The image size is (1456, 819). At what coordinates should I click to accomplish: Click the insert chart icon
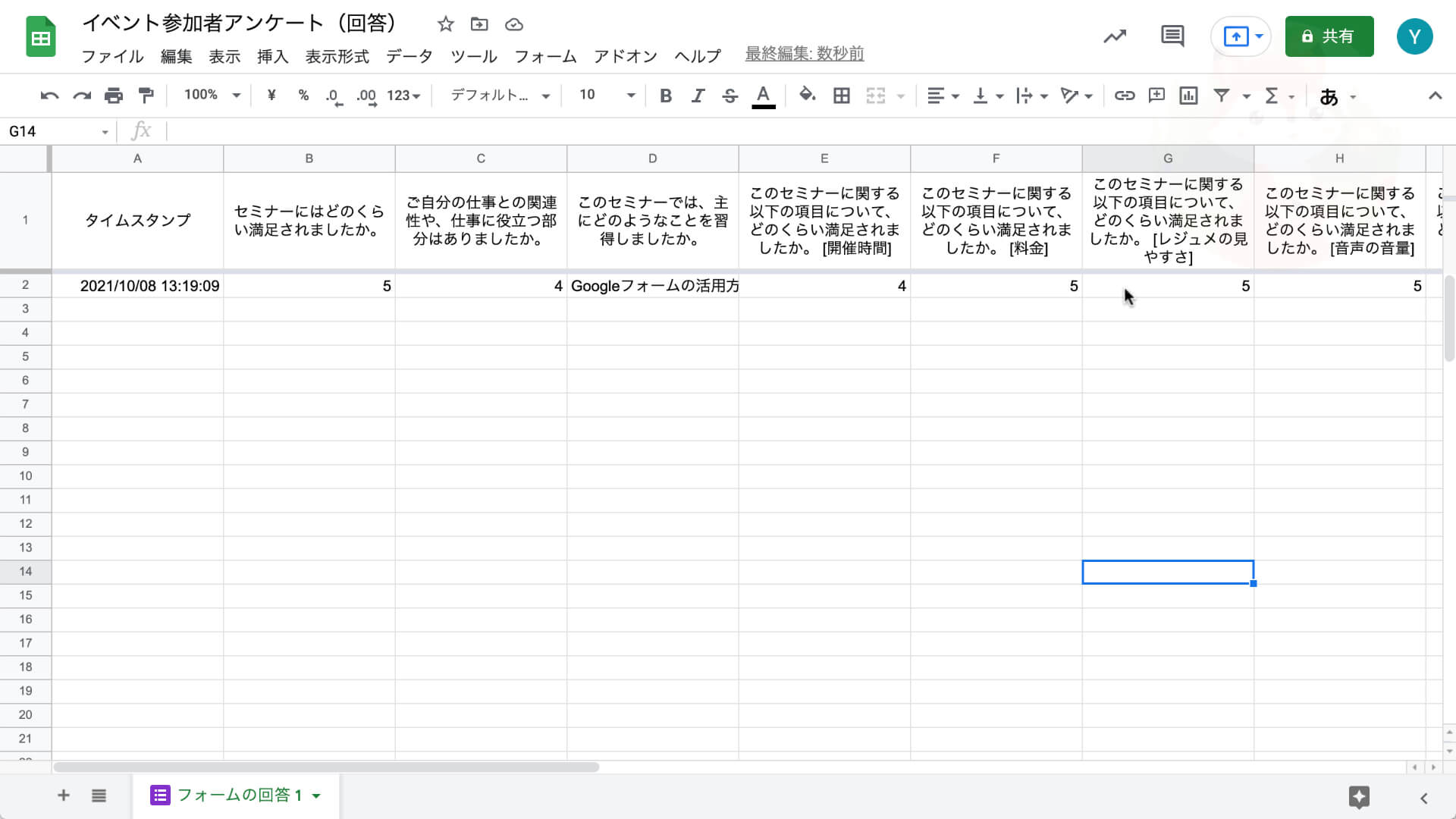coord(1188,96)
